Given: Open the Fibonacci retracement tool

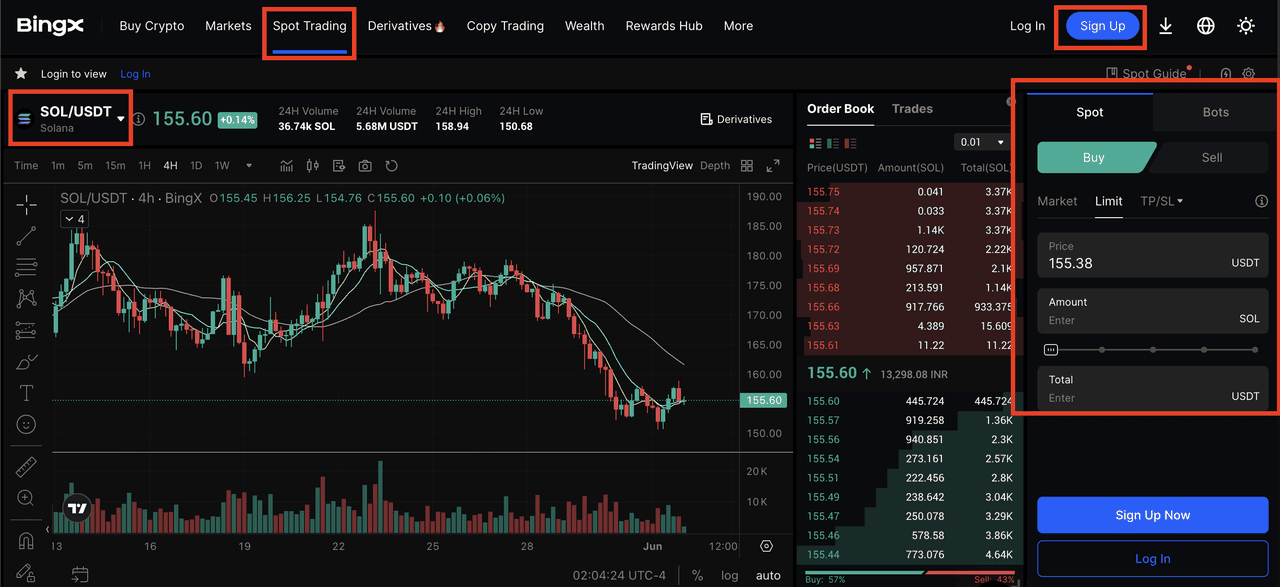Looking at the screenshot, I should pyautogui.click(x=27, y=267).
